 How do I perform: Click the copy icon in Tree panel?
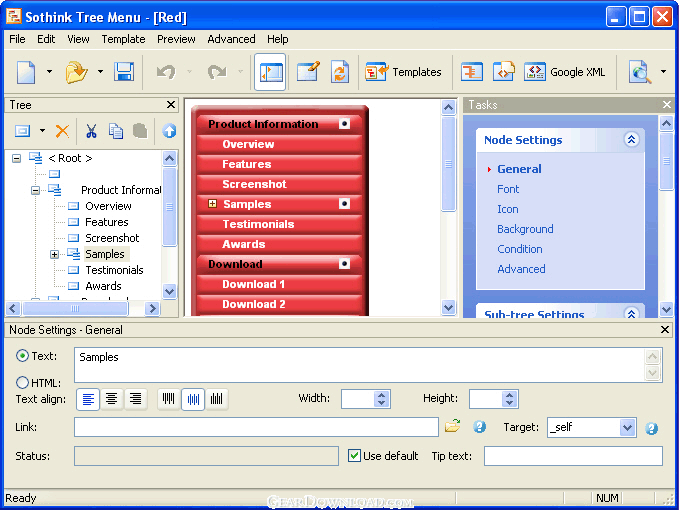click(x=116, y=131)
